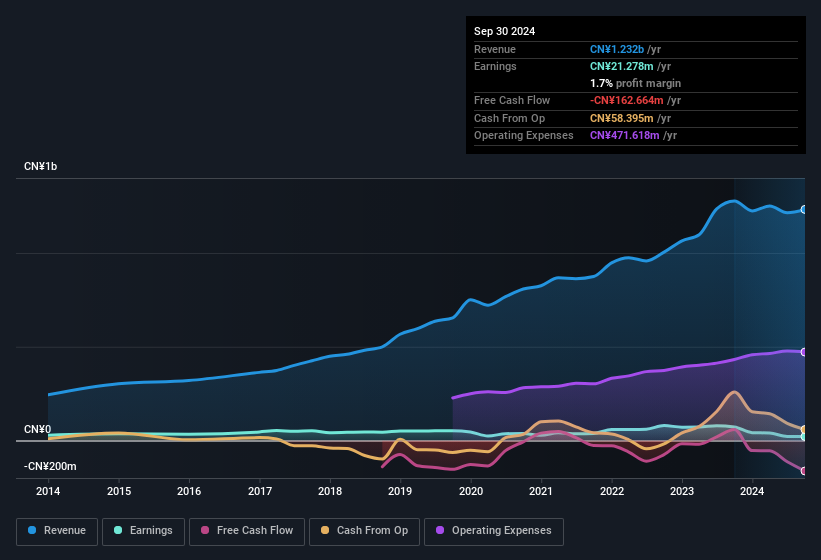
Task: Toggle the Revenue legend button
Action: point(57,531)
